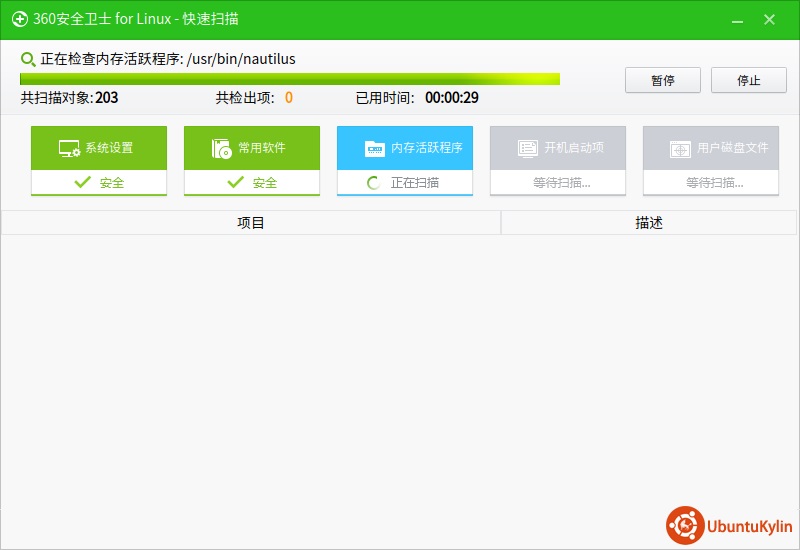
Task: Click the 开机启动项 monitor icon
Action: coord(528,148)
